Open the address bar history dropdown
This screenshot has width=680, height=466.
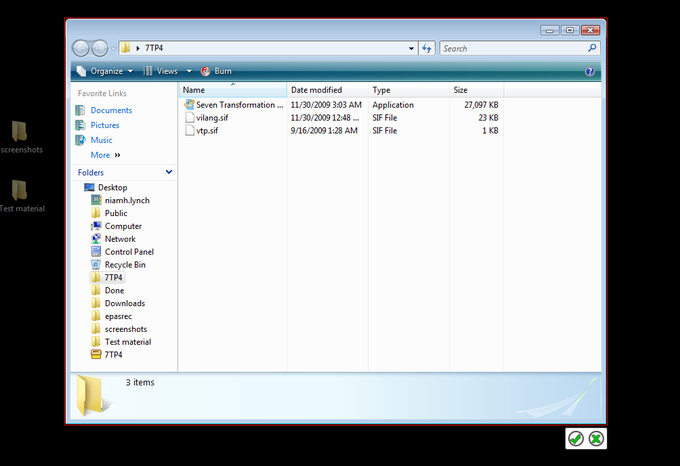point(411,49)
